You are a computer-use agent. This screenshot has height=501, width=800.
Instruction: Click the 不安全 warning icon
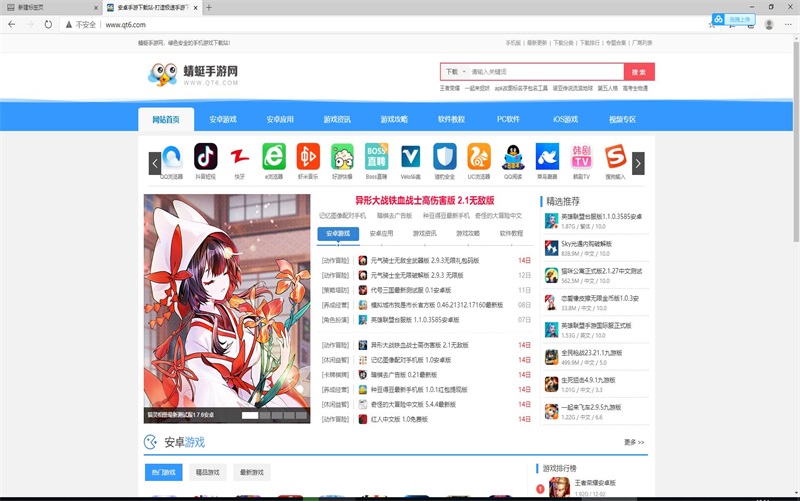69,24
